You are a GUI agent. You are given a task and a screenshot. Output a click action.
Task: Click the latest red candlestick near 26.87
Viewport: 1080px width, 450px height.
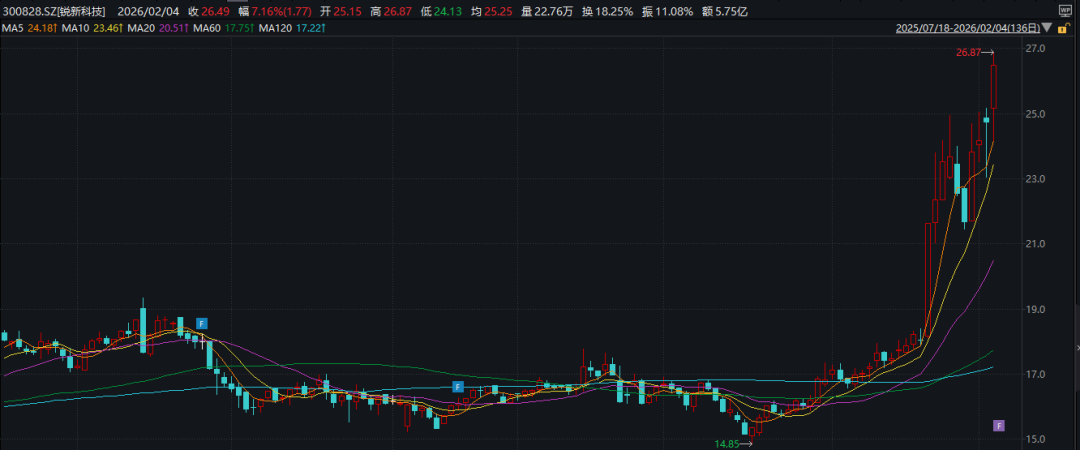(x=994, y=86)
